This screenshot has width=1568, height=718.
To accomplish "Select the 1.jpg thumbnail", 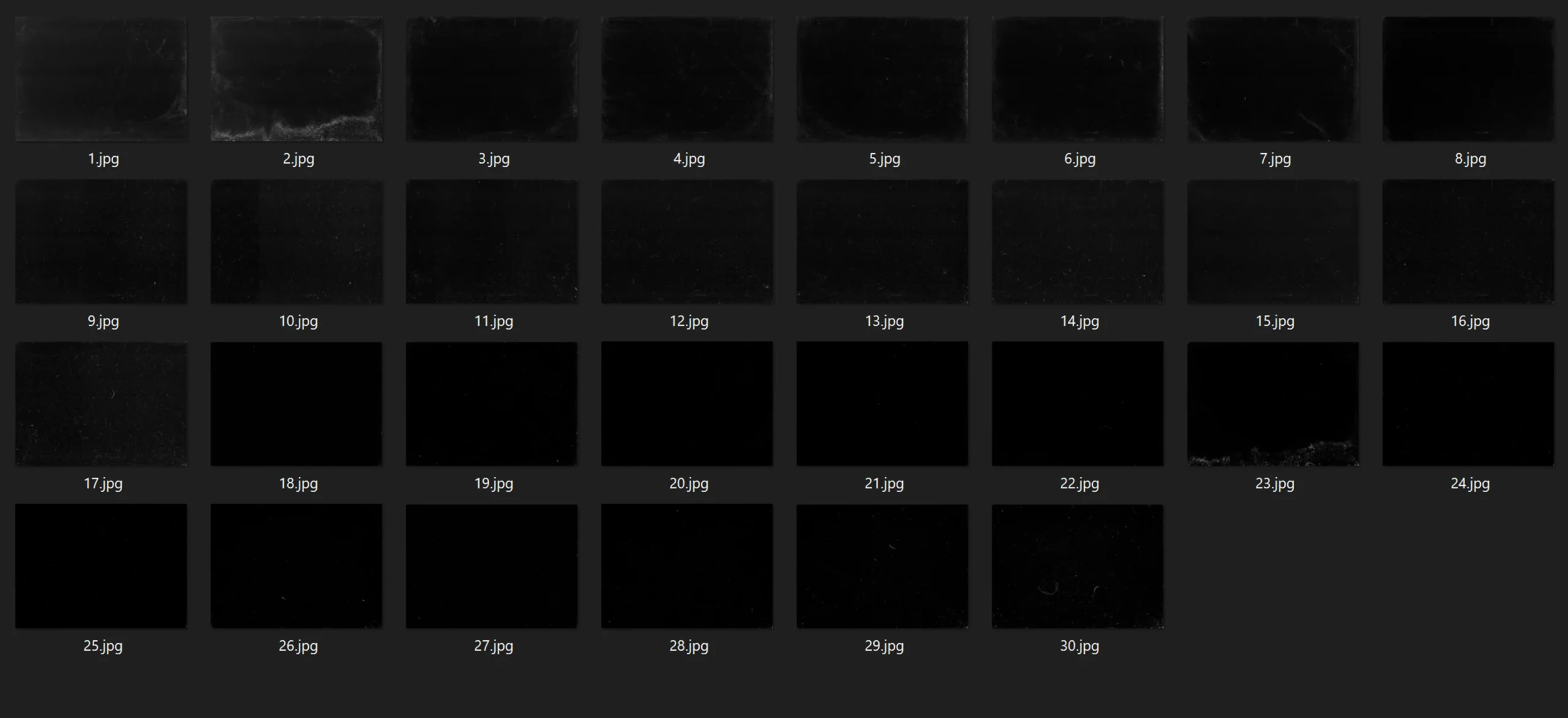I will tap(101, 79).
